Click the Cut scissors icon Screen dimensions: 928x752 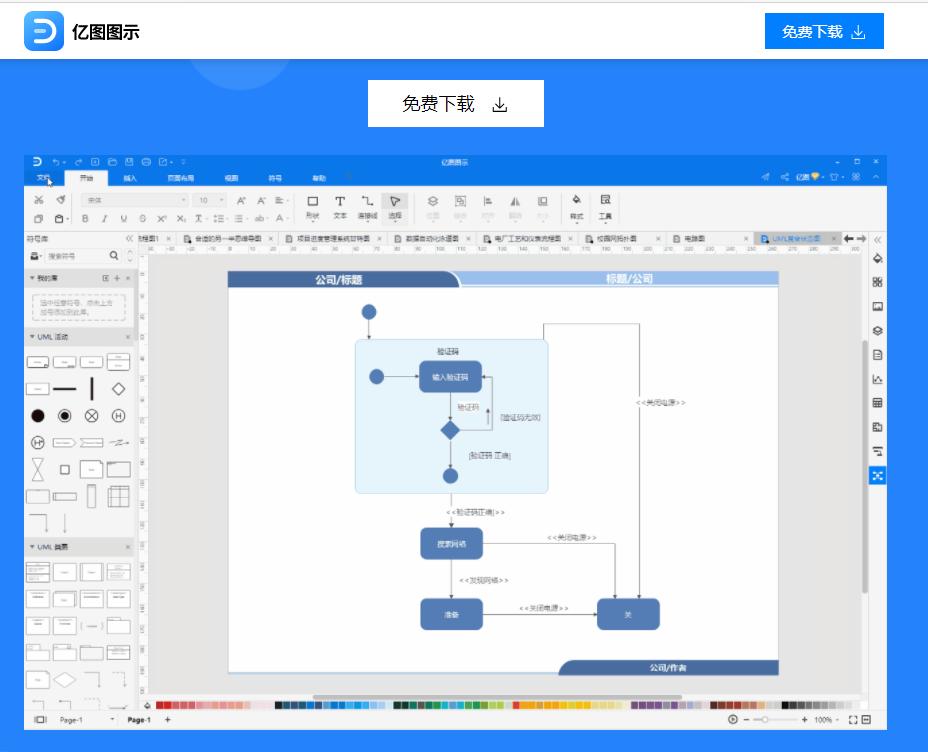tap(39, 200)
